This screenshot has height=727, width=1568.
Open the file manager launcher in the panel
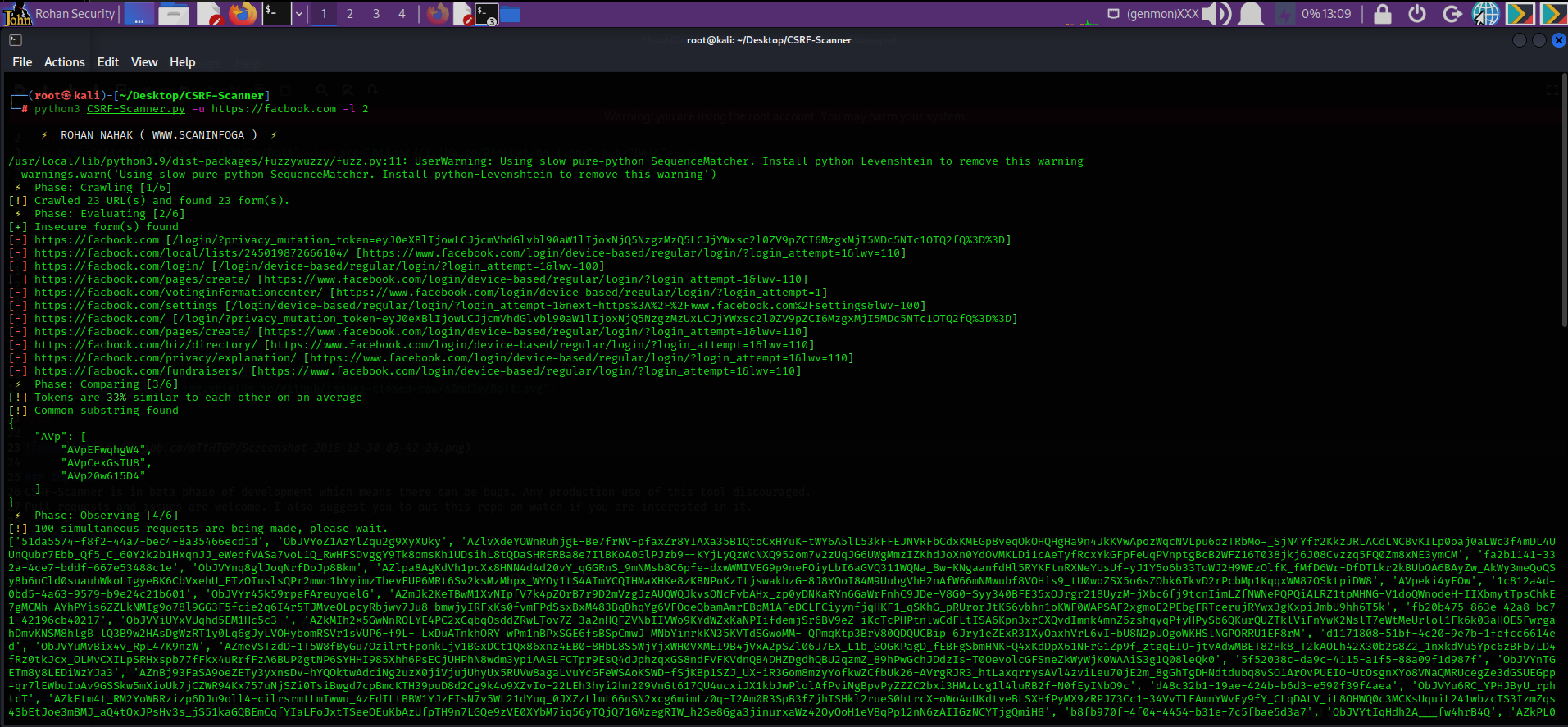[x=173, y=14]
